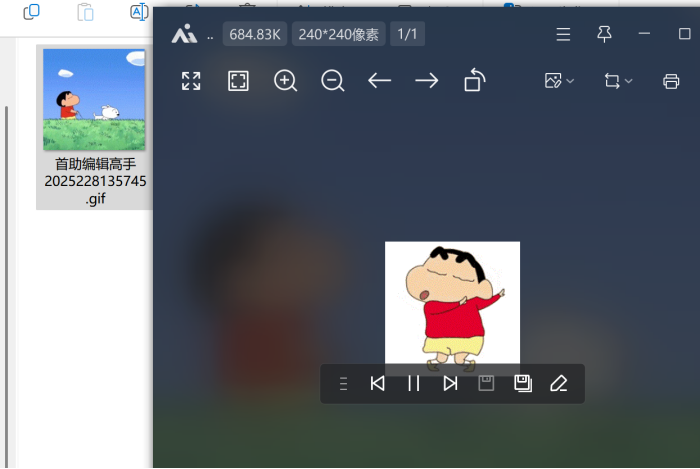This screenshot has width=700, height=469.
Task: Click the rename icon in Explorer toolbar
Action: [x=139, y=12]
